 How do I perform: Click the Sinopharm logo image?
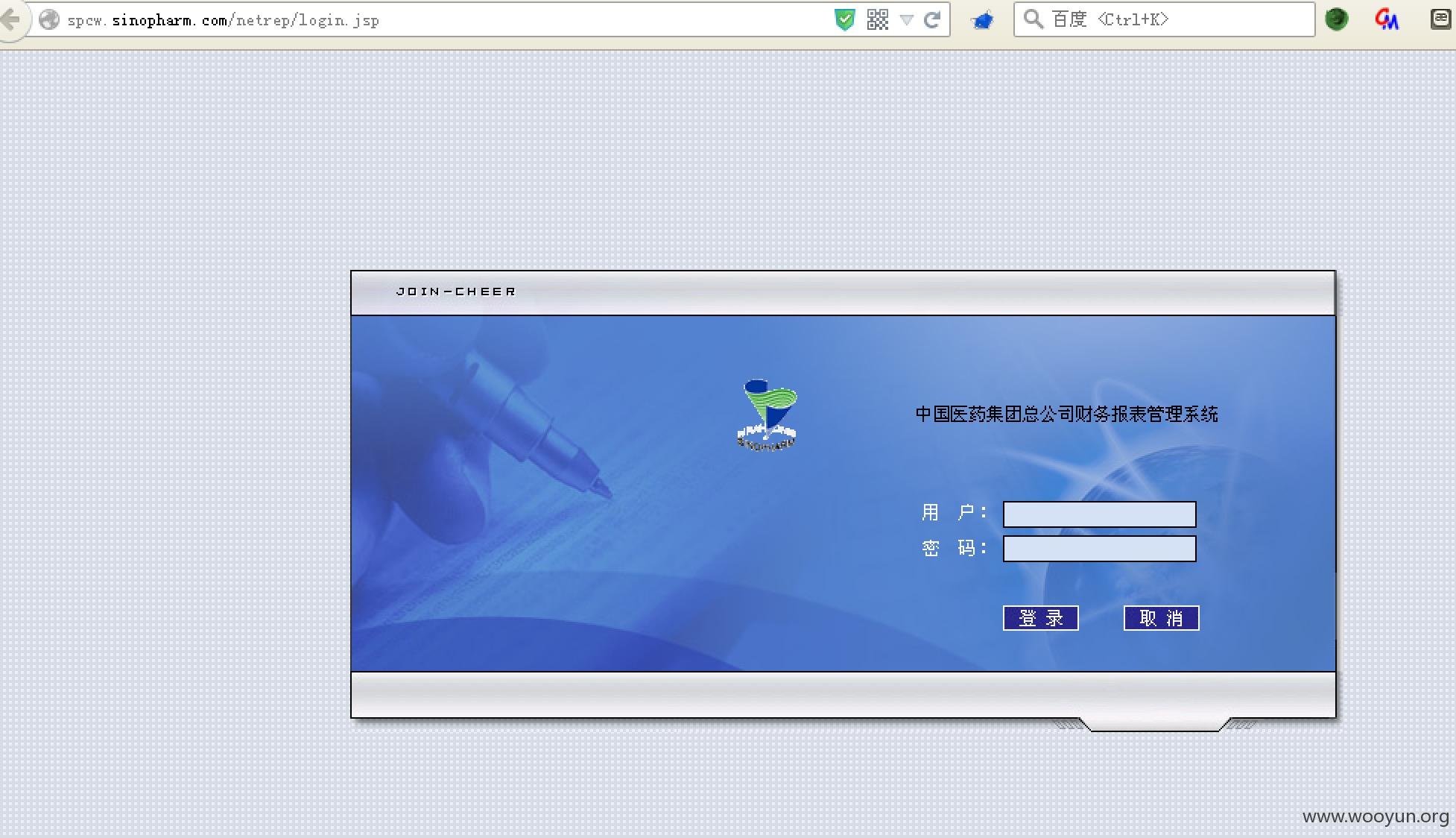[767, 415]
